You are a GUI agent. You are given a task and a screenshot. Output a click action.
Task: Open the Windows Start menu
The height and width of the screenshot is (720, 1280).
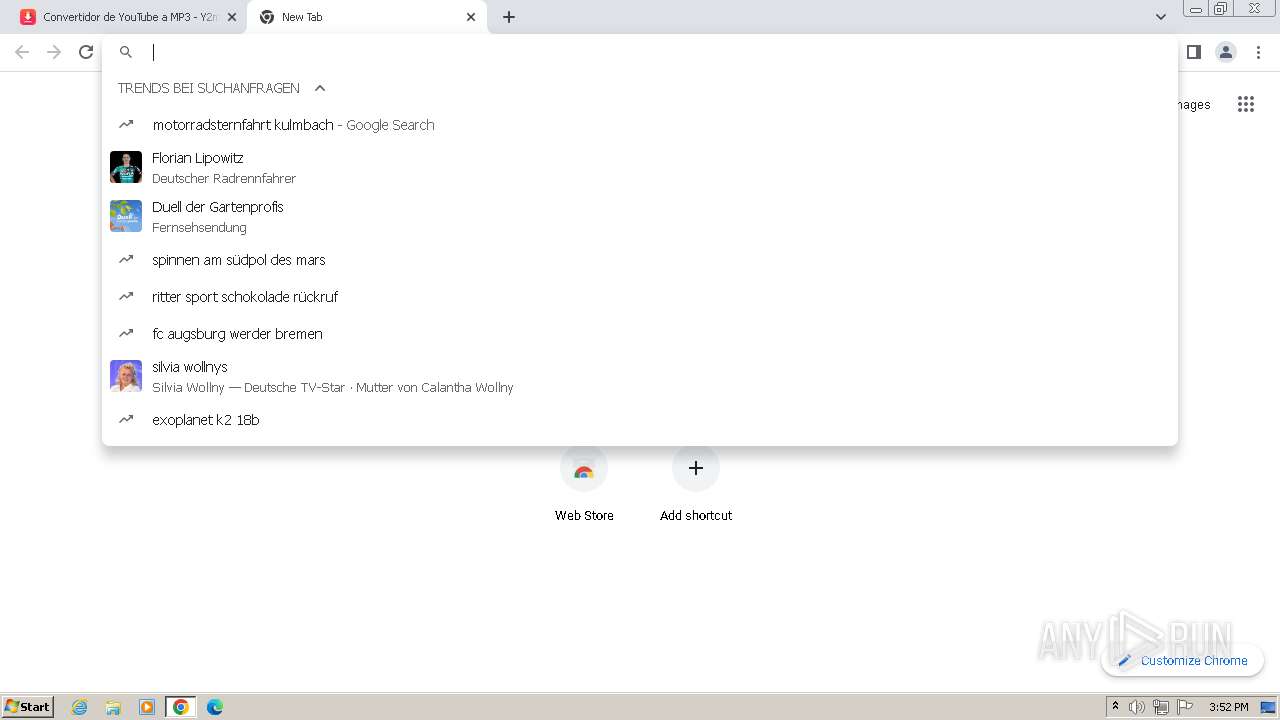click(x=28, y=706)
